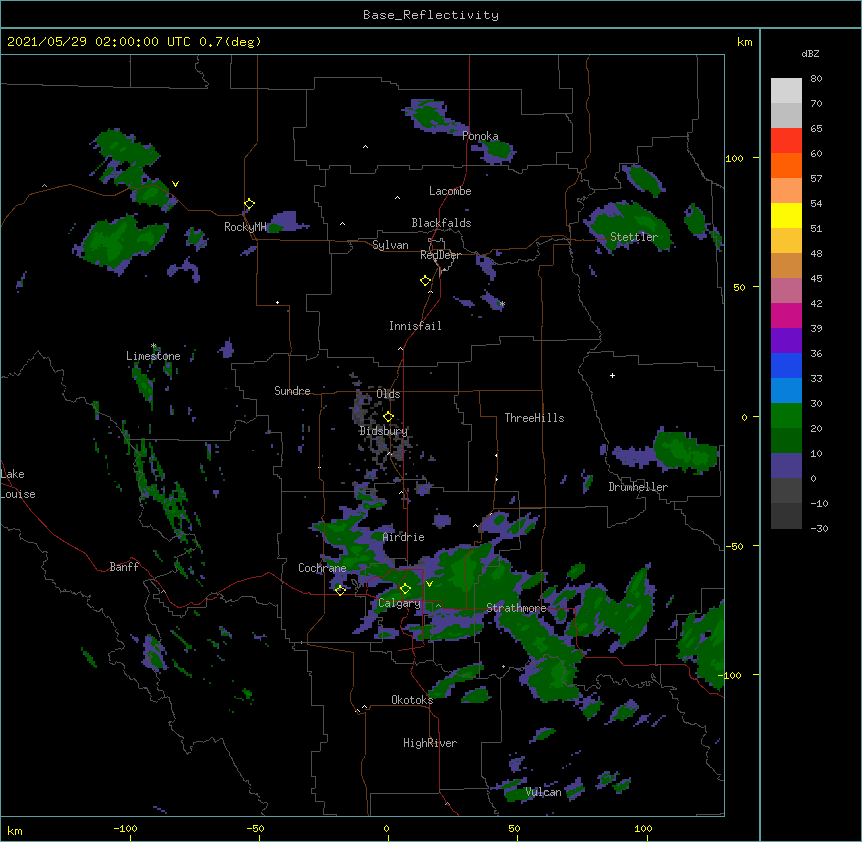The image size is (862, 842).
Task: Click the red 65 dBZ legend swatch
Action: (x=786, y=140)
